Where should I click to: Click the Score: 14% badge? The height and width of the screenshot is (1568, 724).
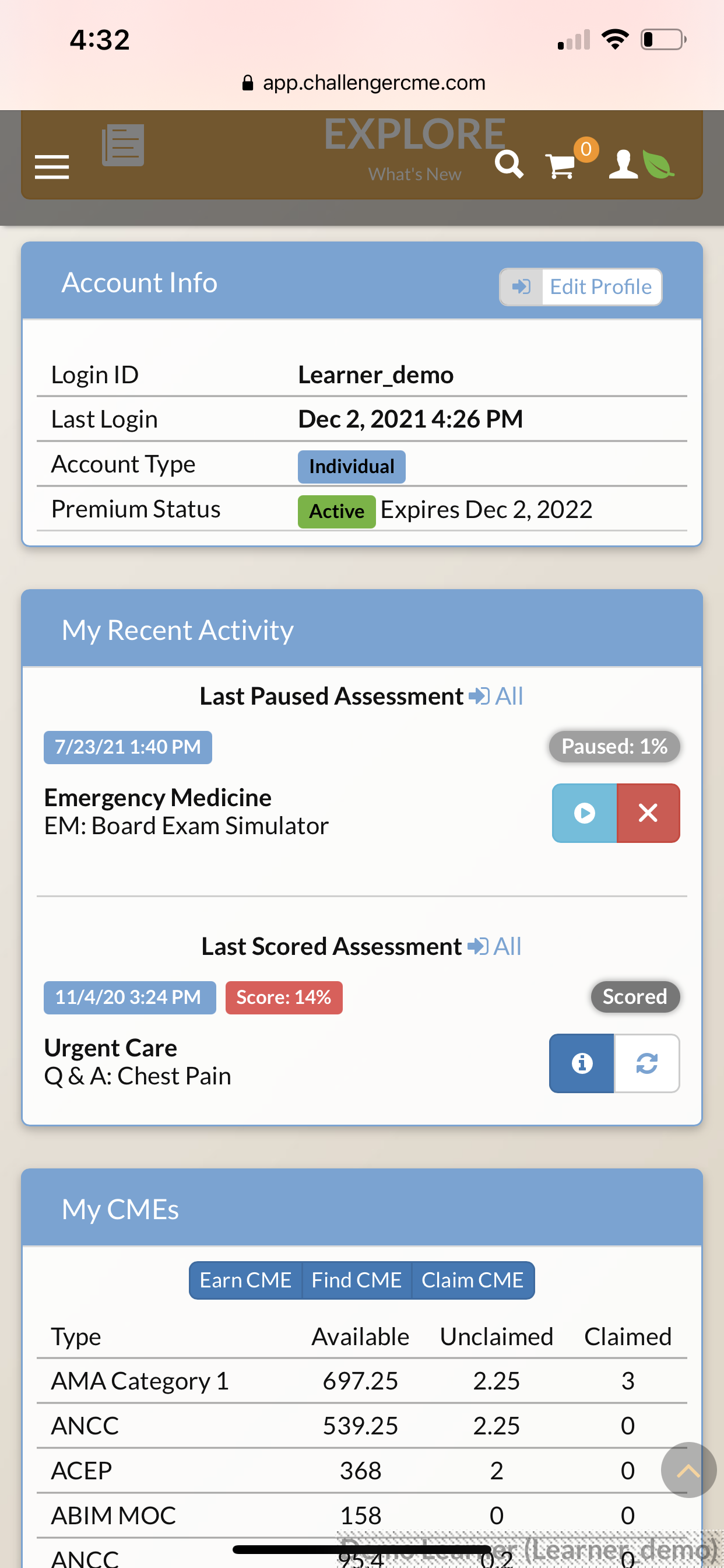284,998
